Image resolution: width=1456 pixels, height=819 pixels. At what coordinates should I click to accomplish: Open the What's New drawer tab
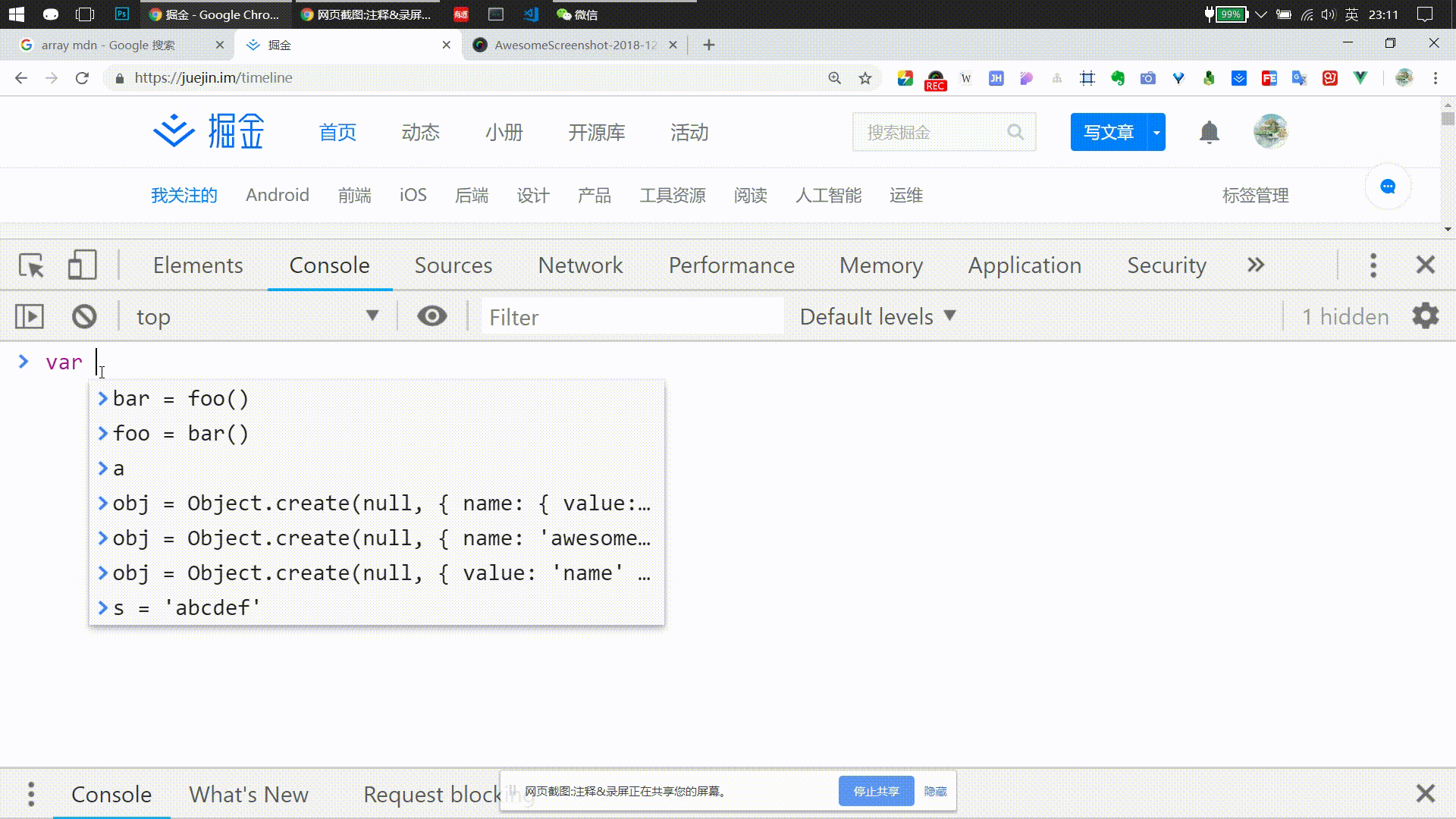point(249,794)
